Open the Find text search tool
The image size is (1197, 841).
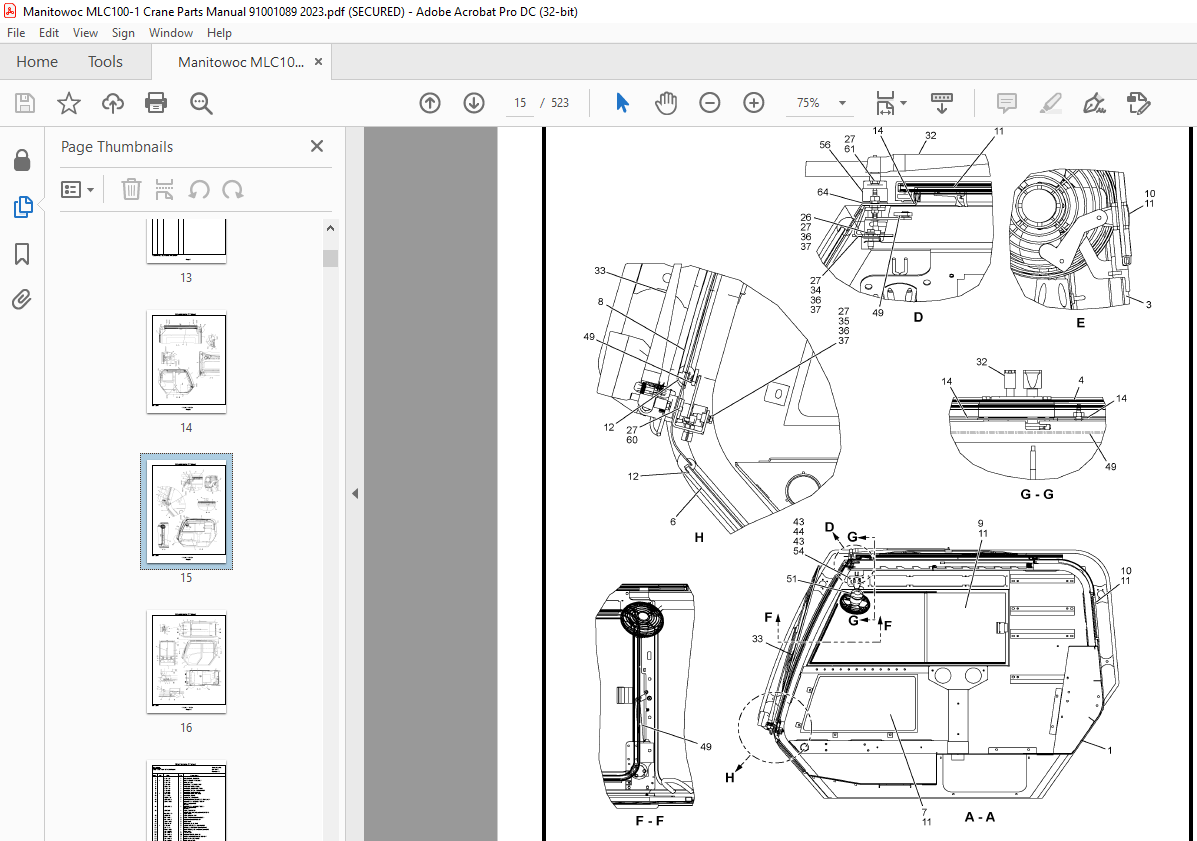coord(201,103)
